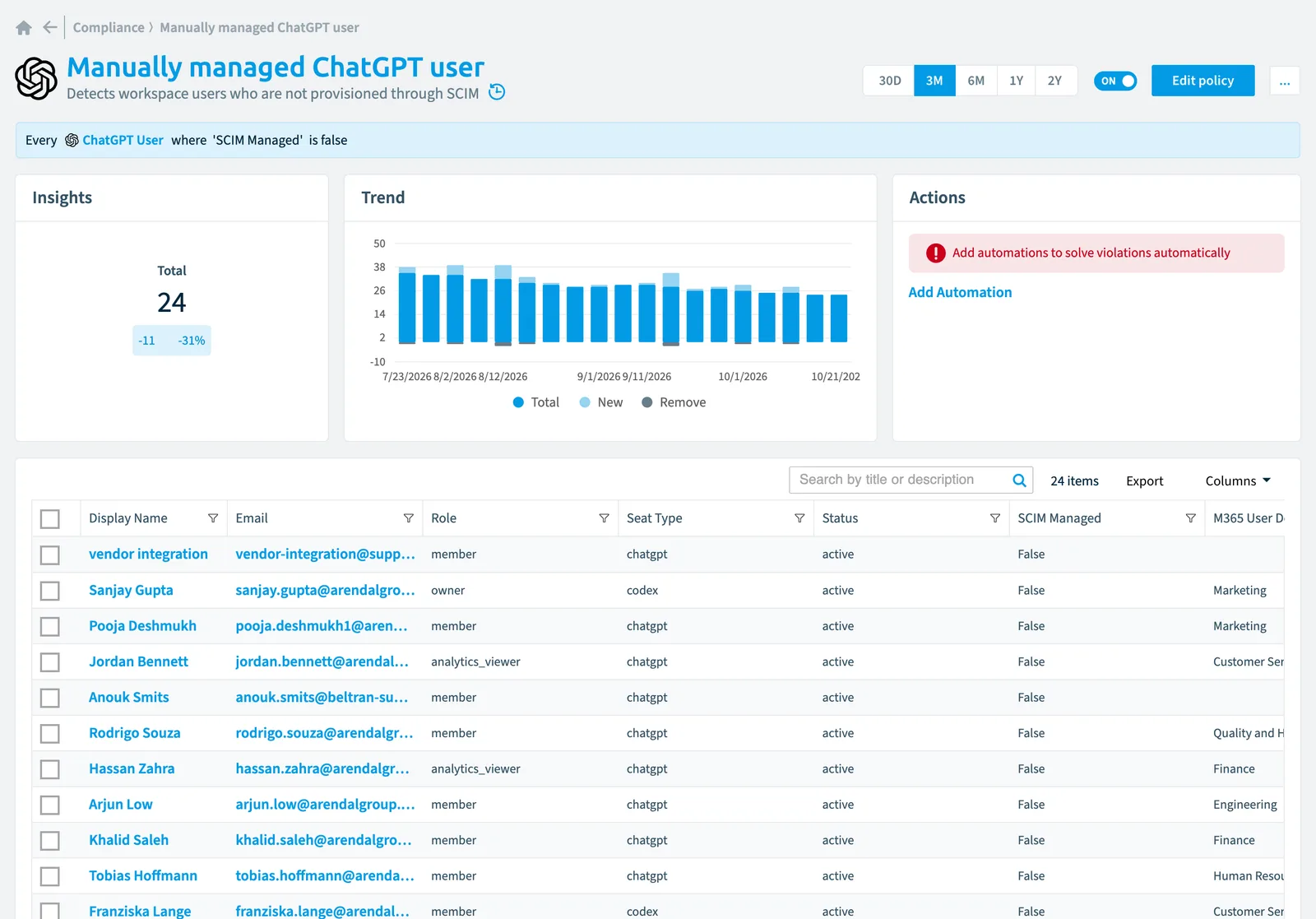Image resolution: width=1316 pixels, height=919 pixels.
Task: Toggle the Total series in the legend
Action: (x=536, y=402)
